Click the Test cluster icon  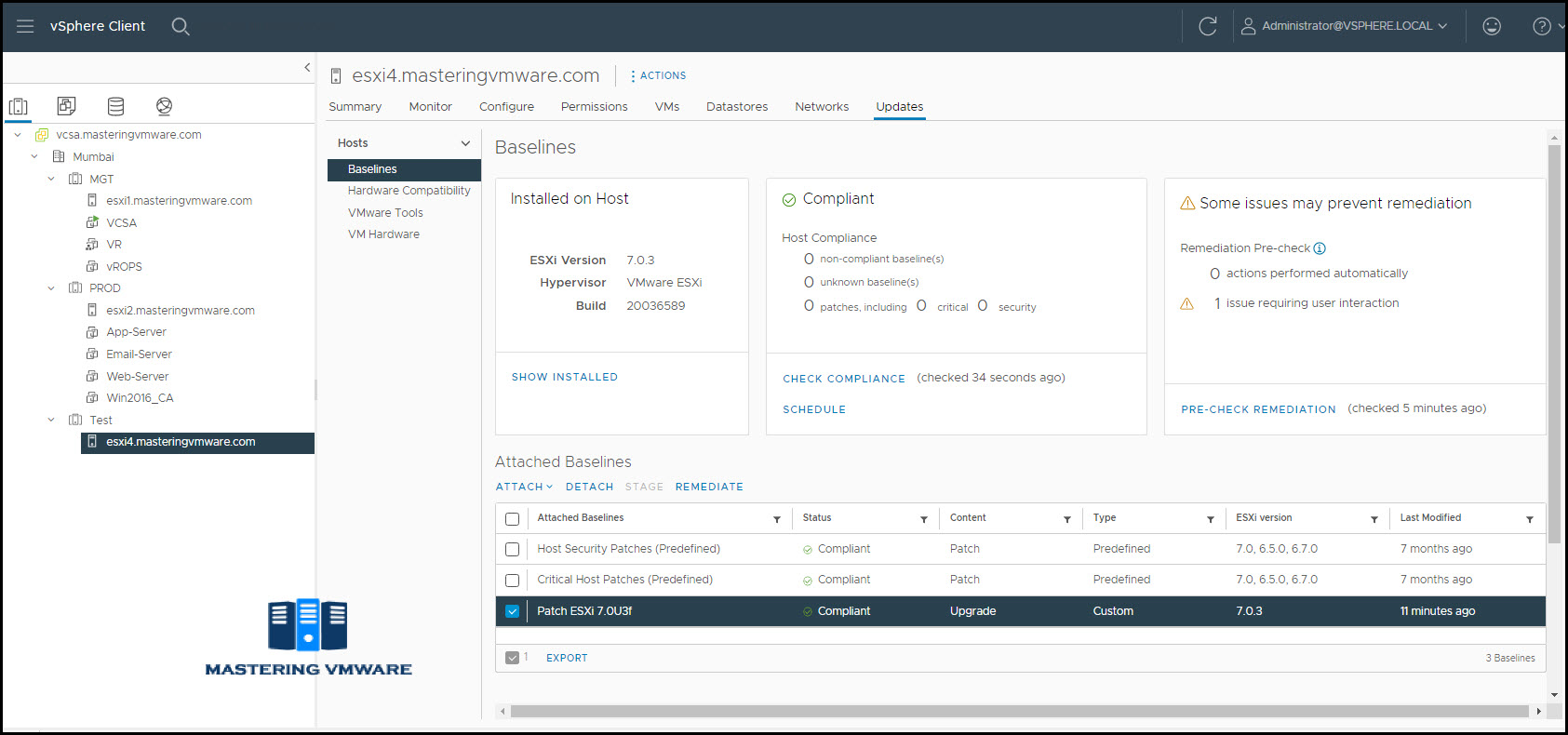[x=75, y=421]
